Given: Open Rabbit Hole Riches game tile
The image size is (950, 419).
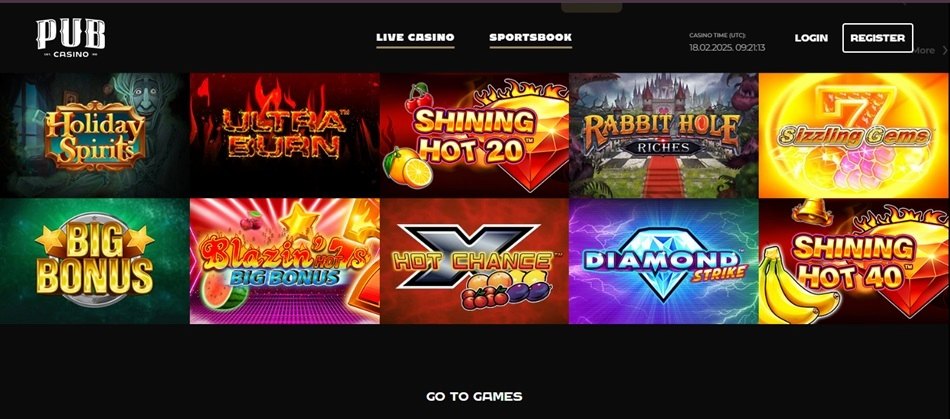Looking at the screenshot, I should click(663, 135).
